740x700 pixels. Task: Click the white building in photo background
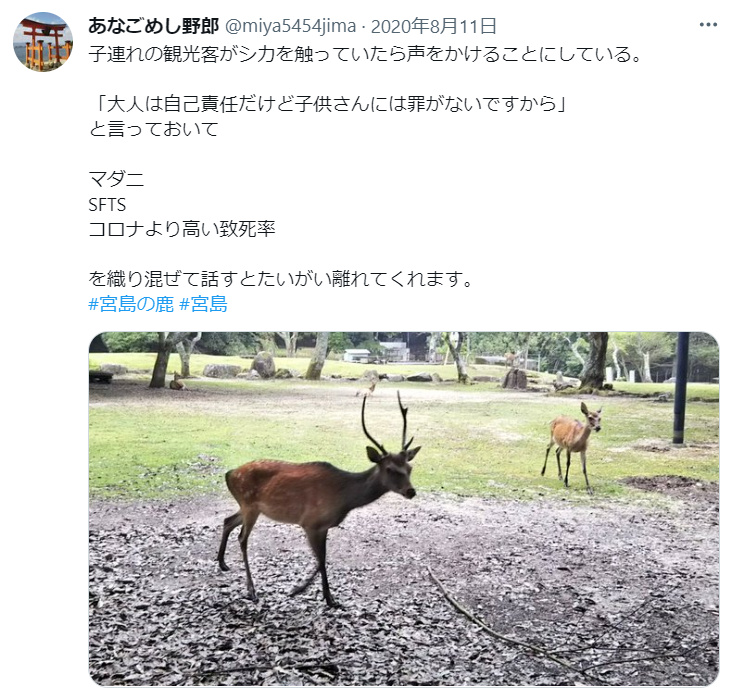click(357, 355)
